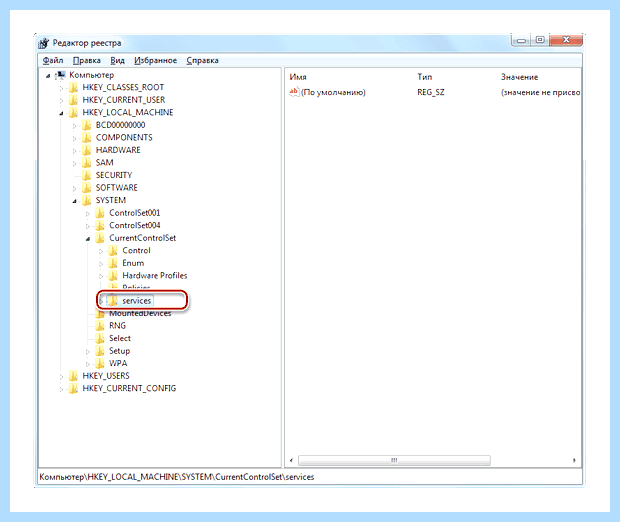Expand the HKEY_USERS node
Image resolution: width=620 pixels, height=522 pixels.
(x=61, y=377)
